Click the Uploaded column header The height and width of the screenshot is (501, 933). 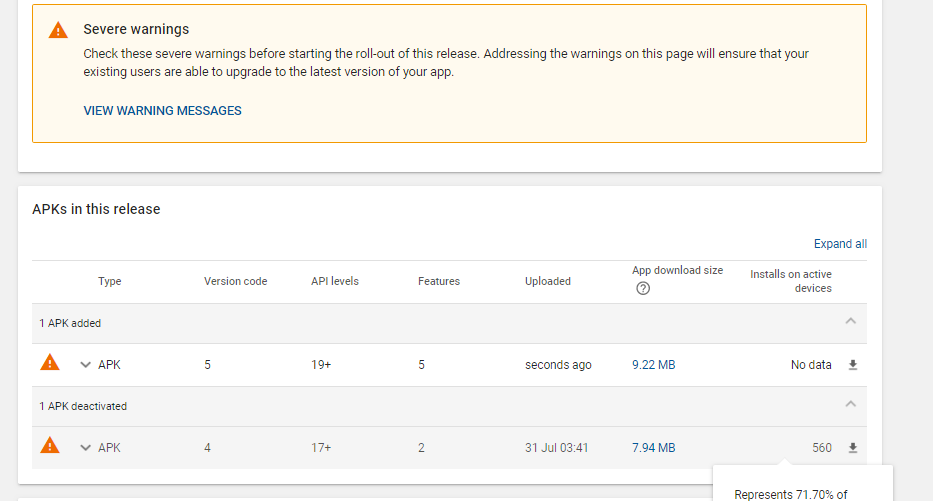point(548,281)
